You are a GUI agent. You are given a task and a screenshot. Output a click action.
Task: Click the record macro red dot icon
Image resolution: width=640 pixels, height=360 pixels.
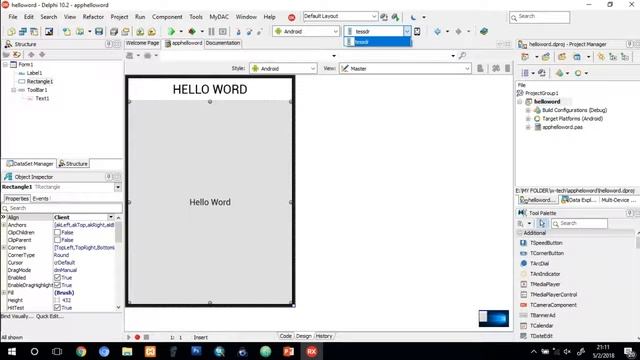click(x=138, y=337)
